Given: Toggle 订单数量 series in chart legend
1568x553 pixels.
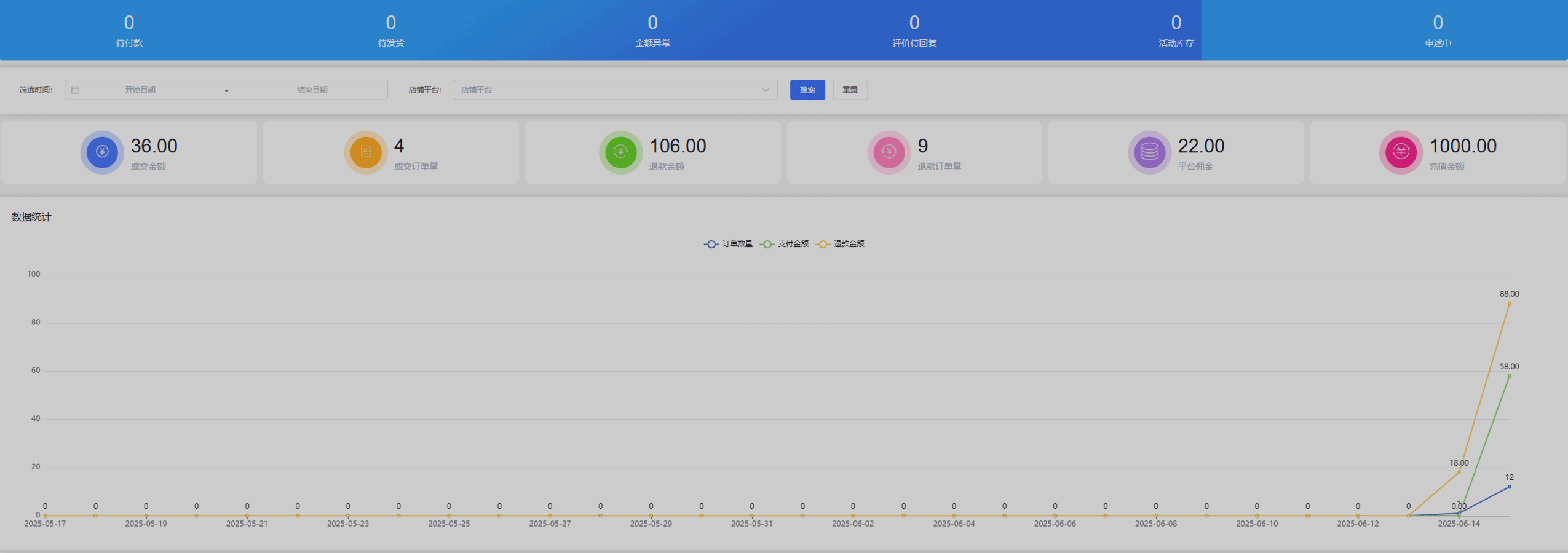Looking at the screenshot, I should click(728, 244).
